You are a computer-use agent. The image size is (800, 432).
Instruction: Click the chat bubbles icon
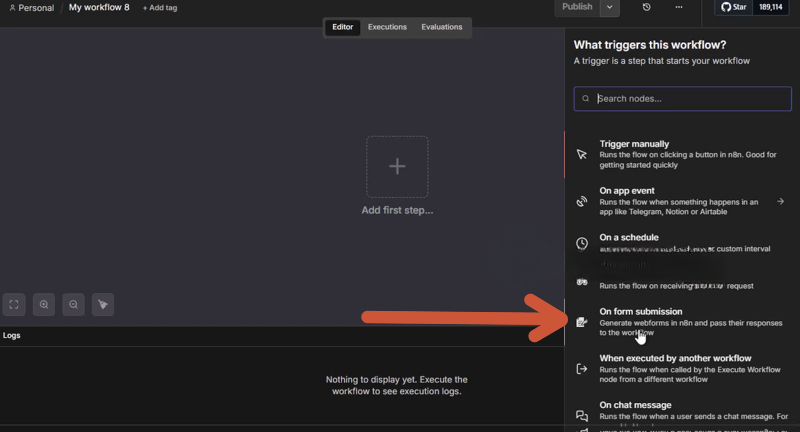[x=582, y=416]
